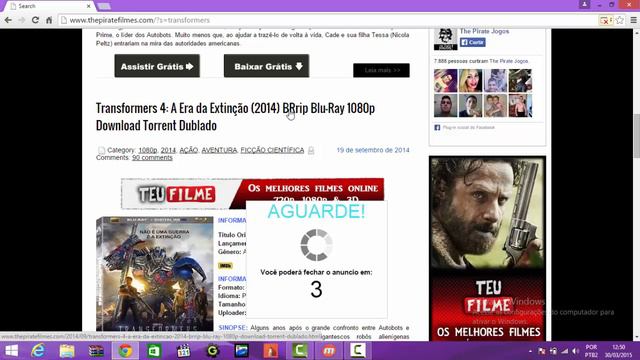Viewport: 640px width, 360px height.
Task: Click the blocked pop-up icon in address bar
Action: click(x=605, y=20)
